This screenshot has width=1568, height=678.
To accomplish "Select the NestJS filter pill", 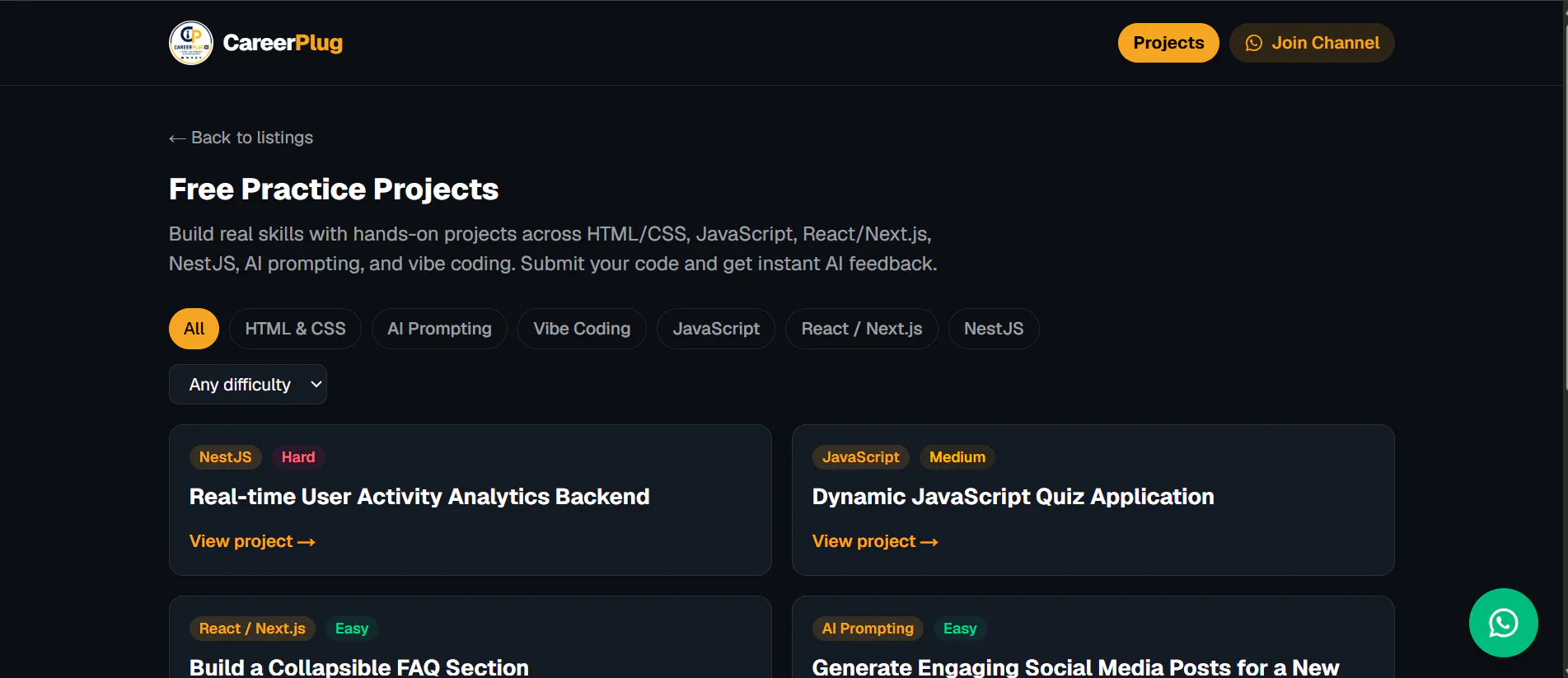I will click(x=994, y=329).
